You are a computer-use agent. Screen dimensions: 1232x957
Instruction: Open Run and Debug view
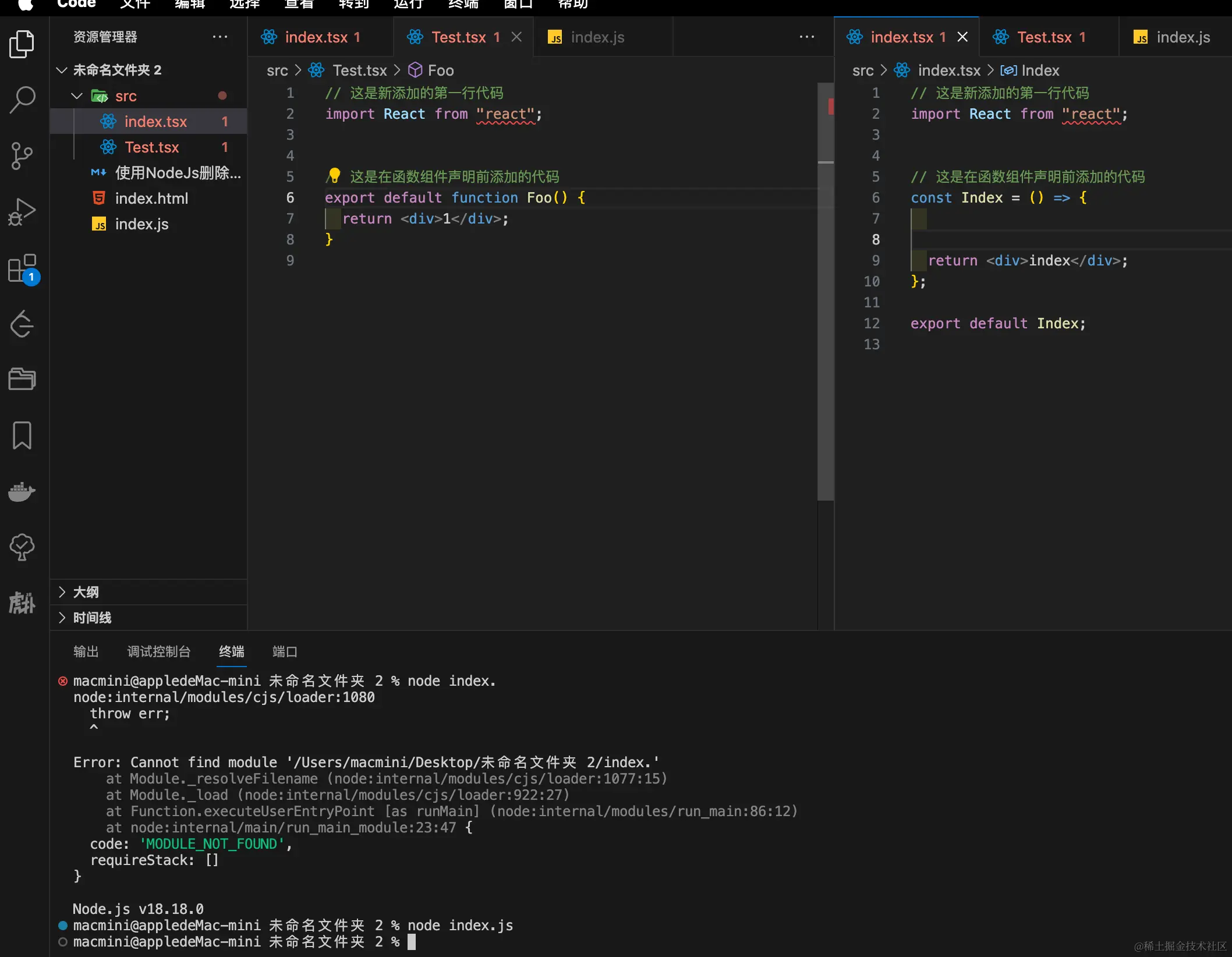click(x=23, y=212)
